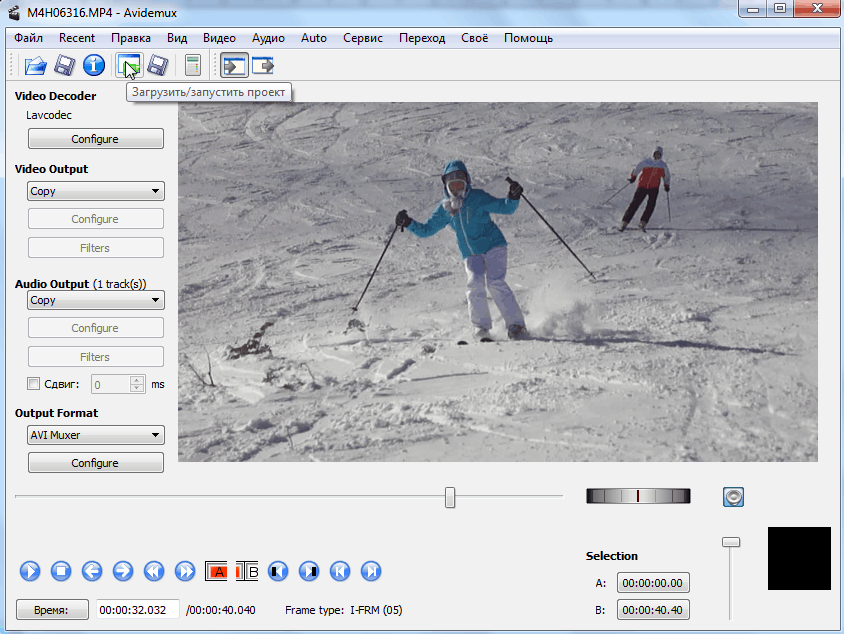Click the video timeline seek slider handle
844x634 pixels.
point(450,497)
